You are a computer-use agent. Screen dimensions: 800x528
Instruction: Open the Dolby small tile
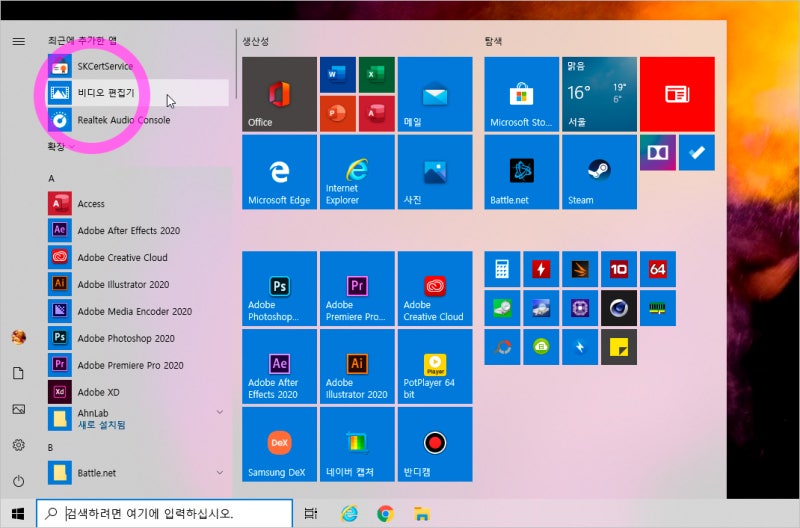pyautogui.click(x=658, y=153)
